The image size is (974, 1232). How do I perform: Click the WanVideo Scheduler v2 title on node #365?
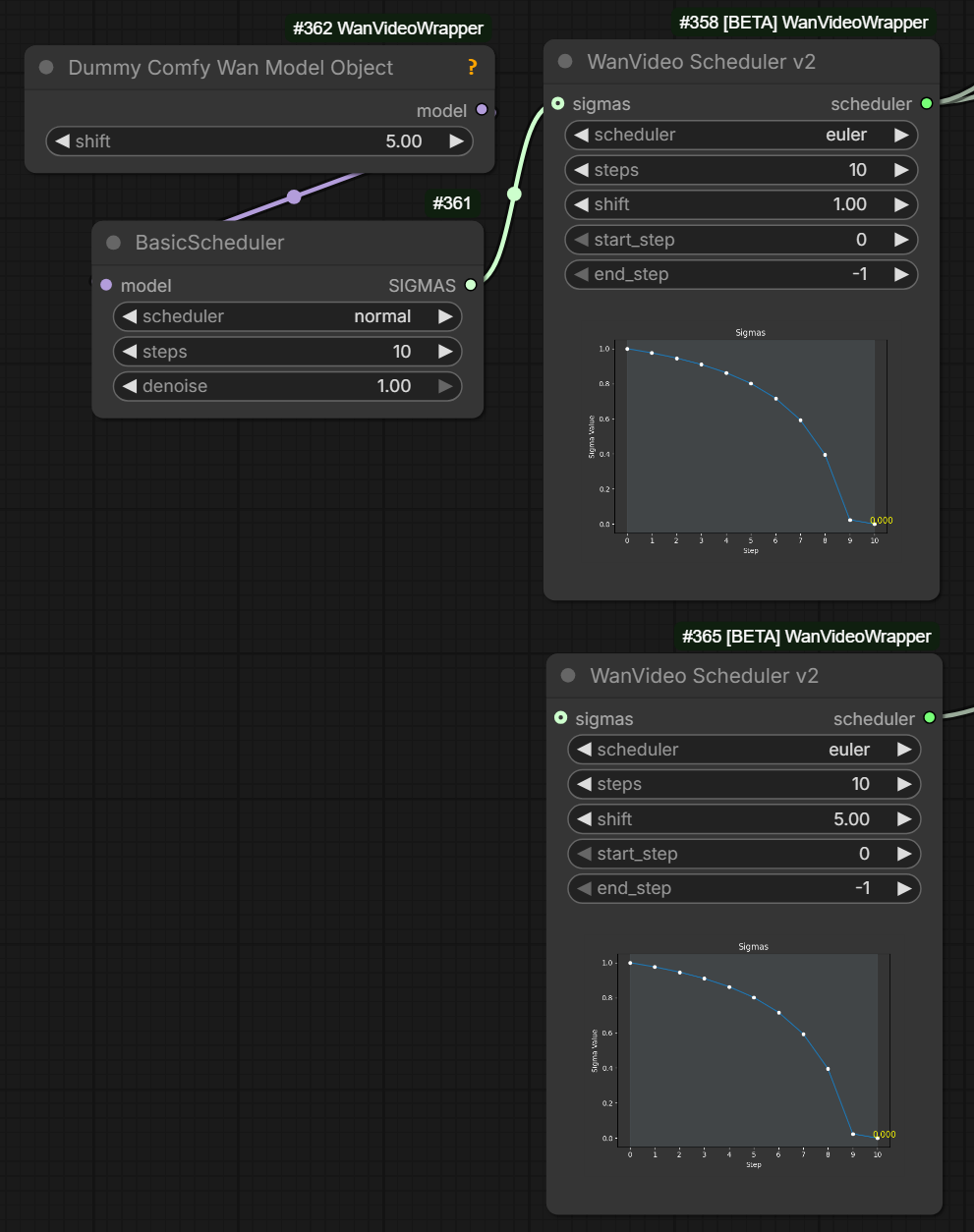(x=705, y=676)
